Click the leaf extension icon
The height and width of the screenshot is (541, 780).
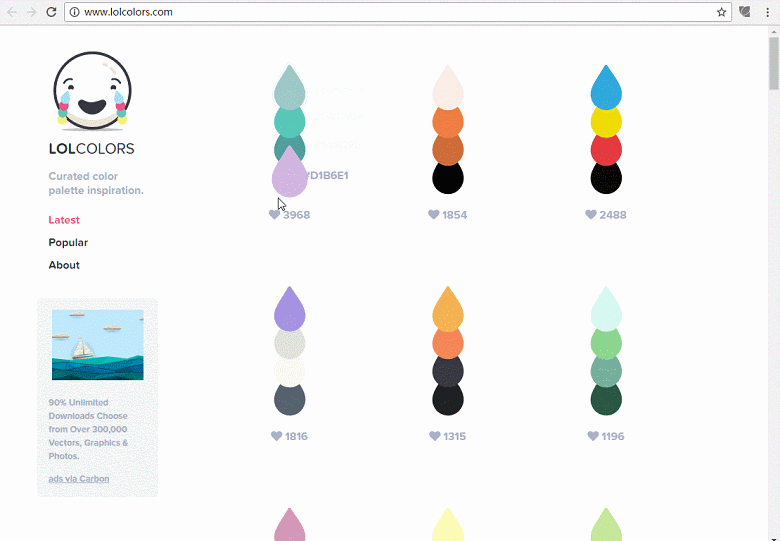tap(745, 11)
